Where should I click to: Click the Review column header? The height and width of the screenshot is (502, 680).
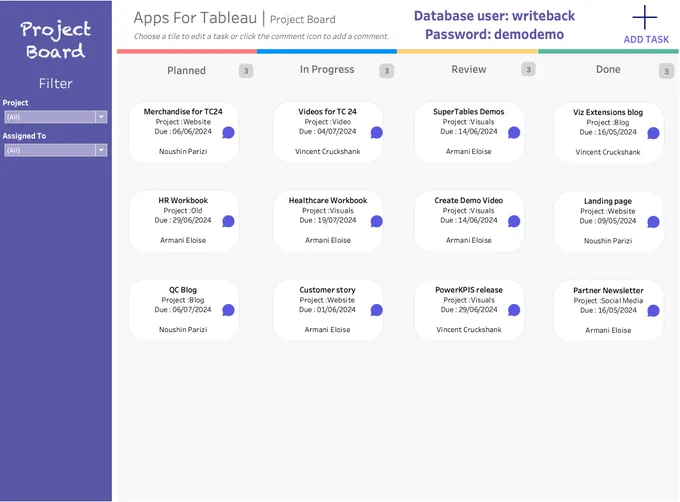pos(469,69)
